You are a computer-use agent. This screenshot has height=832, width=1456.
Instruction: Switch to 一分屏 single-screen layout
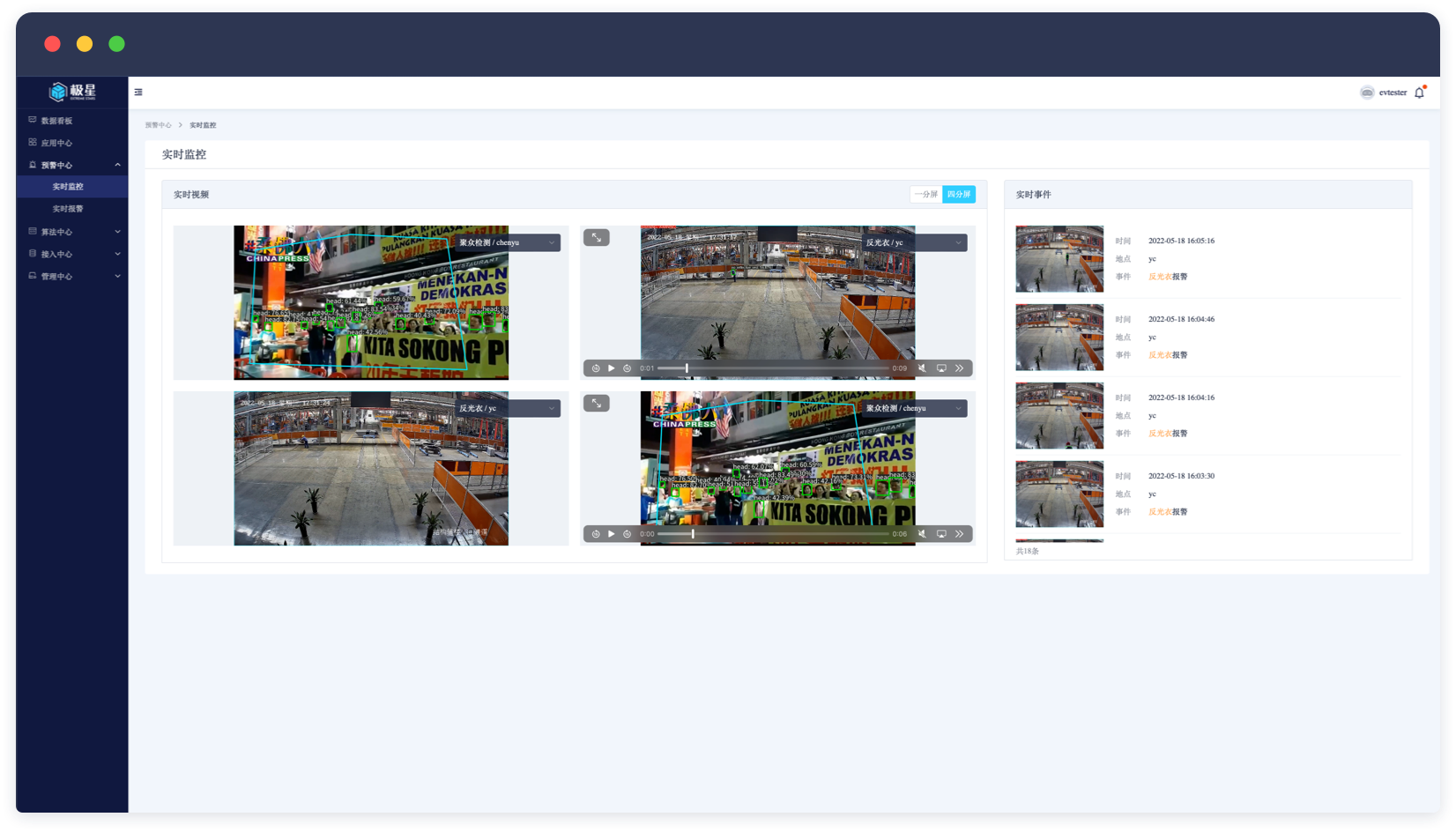tap(926, 194)
